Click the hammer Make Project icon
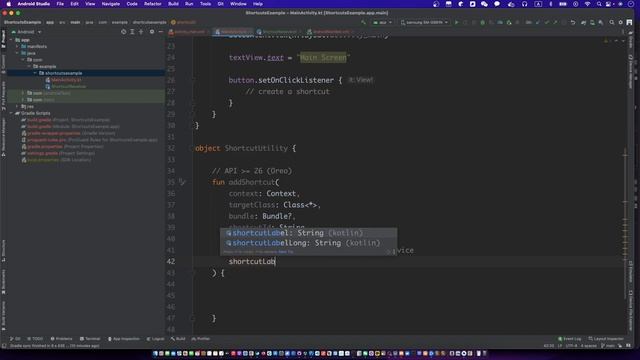The image size is (640, 360). click(x=363, y=22)
